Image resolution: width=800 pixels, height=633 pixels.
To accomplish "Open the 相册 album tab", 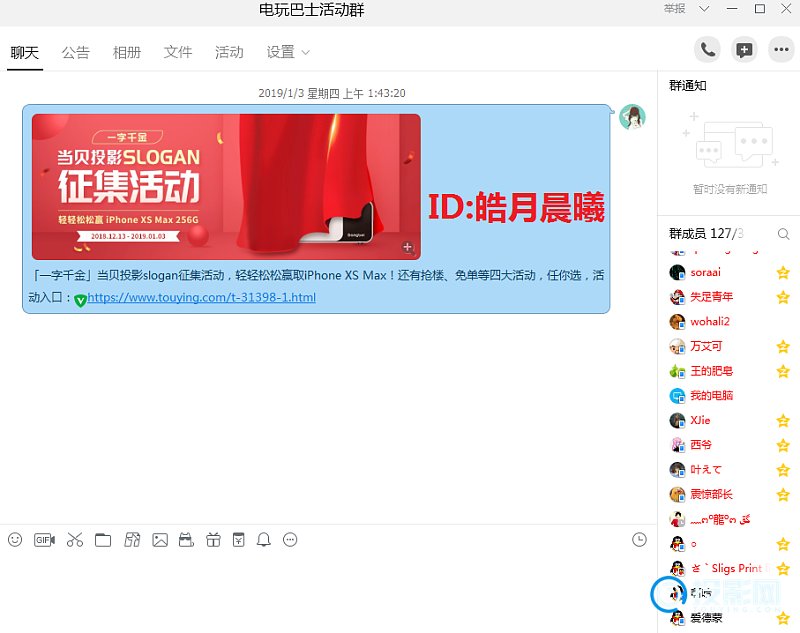I will tap(127, 52).
